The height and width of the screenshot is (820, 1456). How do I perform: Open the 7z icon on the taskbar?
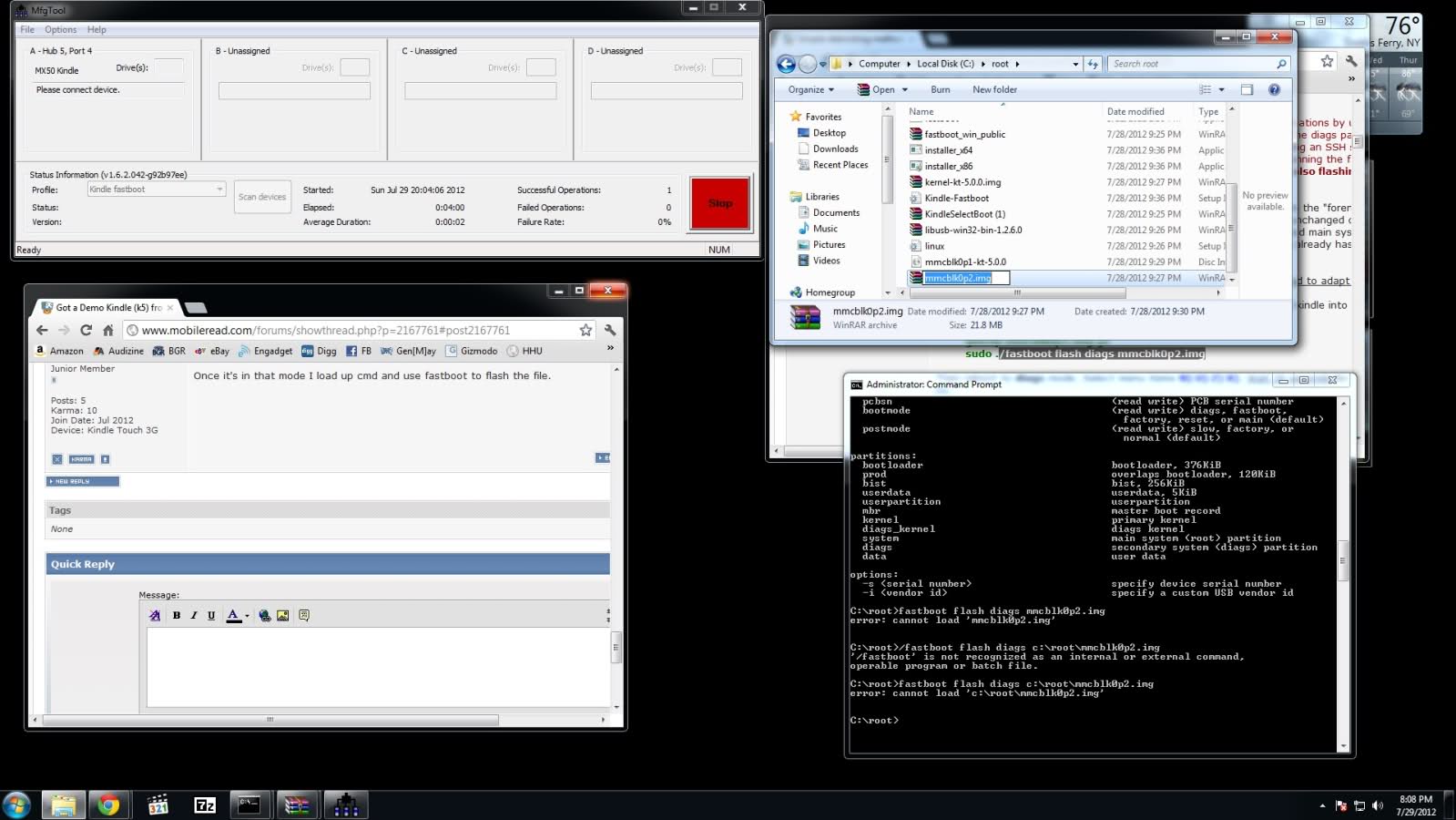205,805
